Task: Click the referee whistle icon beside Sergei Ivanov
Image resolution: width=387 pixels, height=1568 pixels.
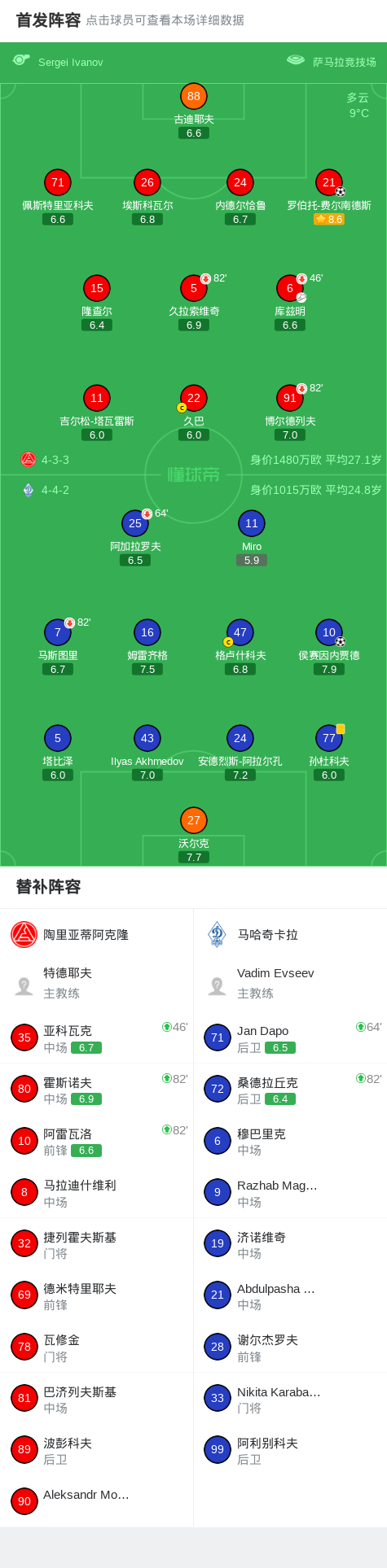Action: 21,60
